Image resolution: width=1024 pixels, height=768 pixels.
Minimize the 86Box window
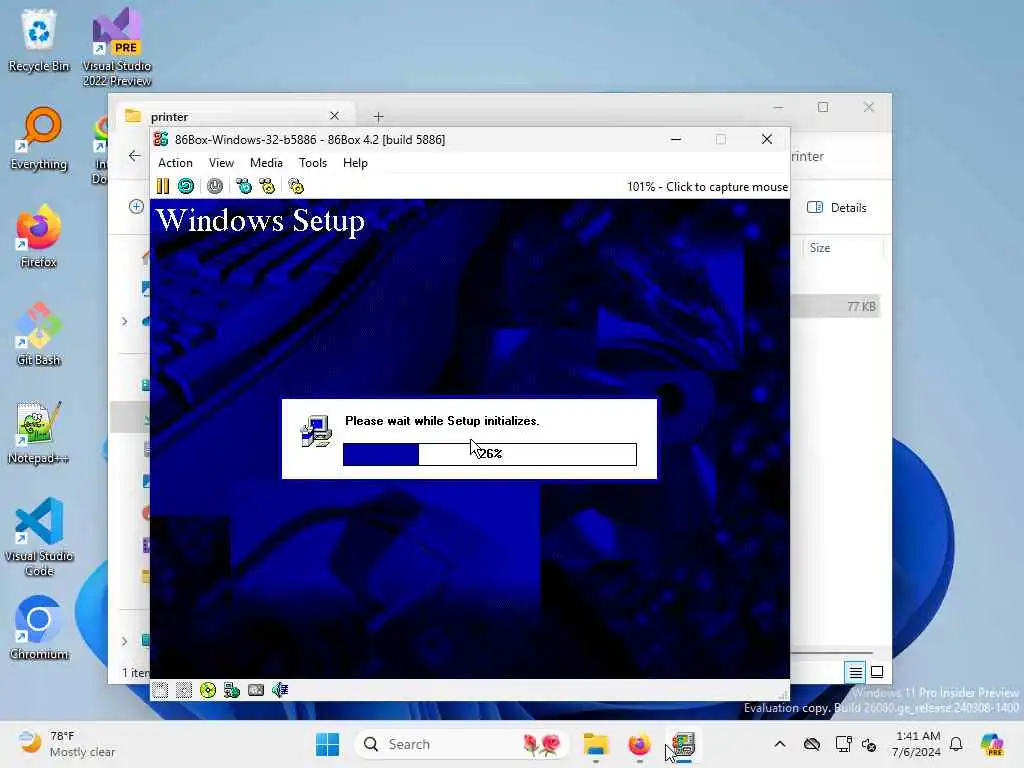point(676,139)
